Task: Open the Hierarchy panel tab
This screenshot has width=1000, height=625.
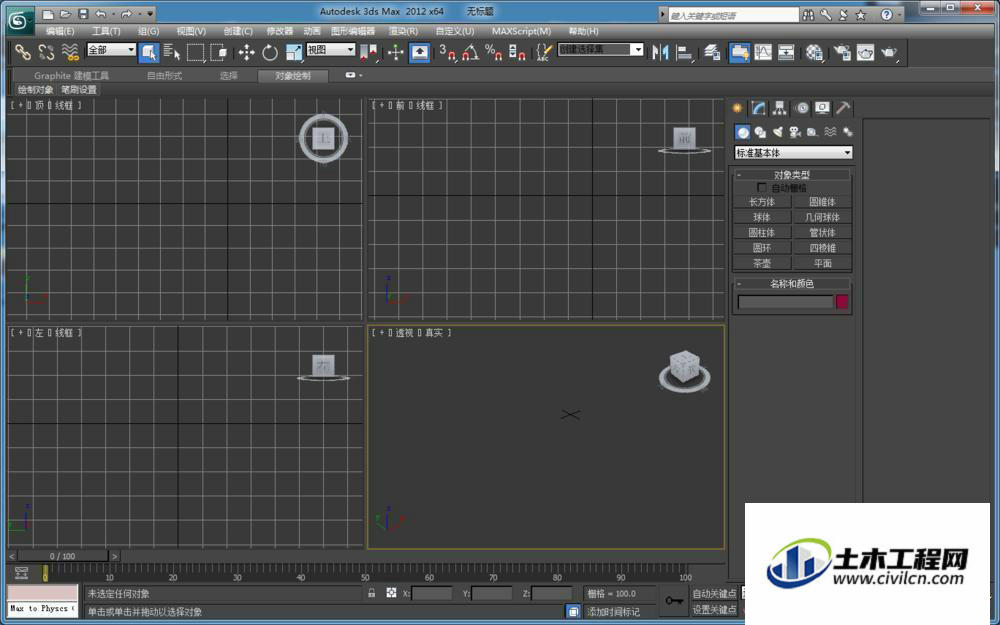Action: tap(779, 108)
